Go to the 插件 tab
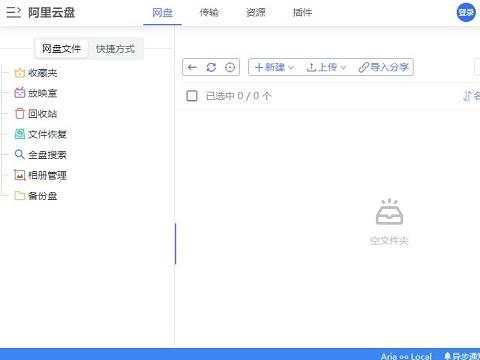The image size is (480, 360). click(302, 13)
